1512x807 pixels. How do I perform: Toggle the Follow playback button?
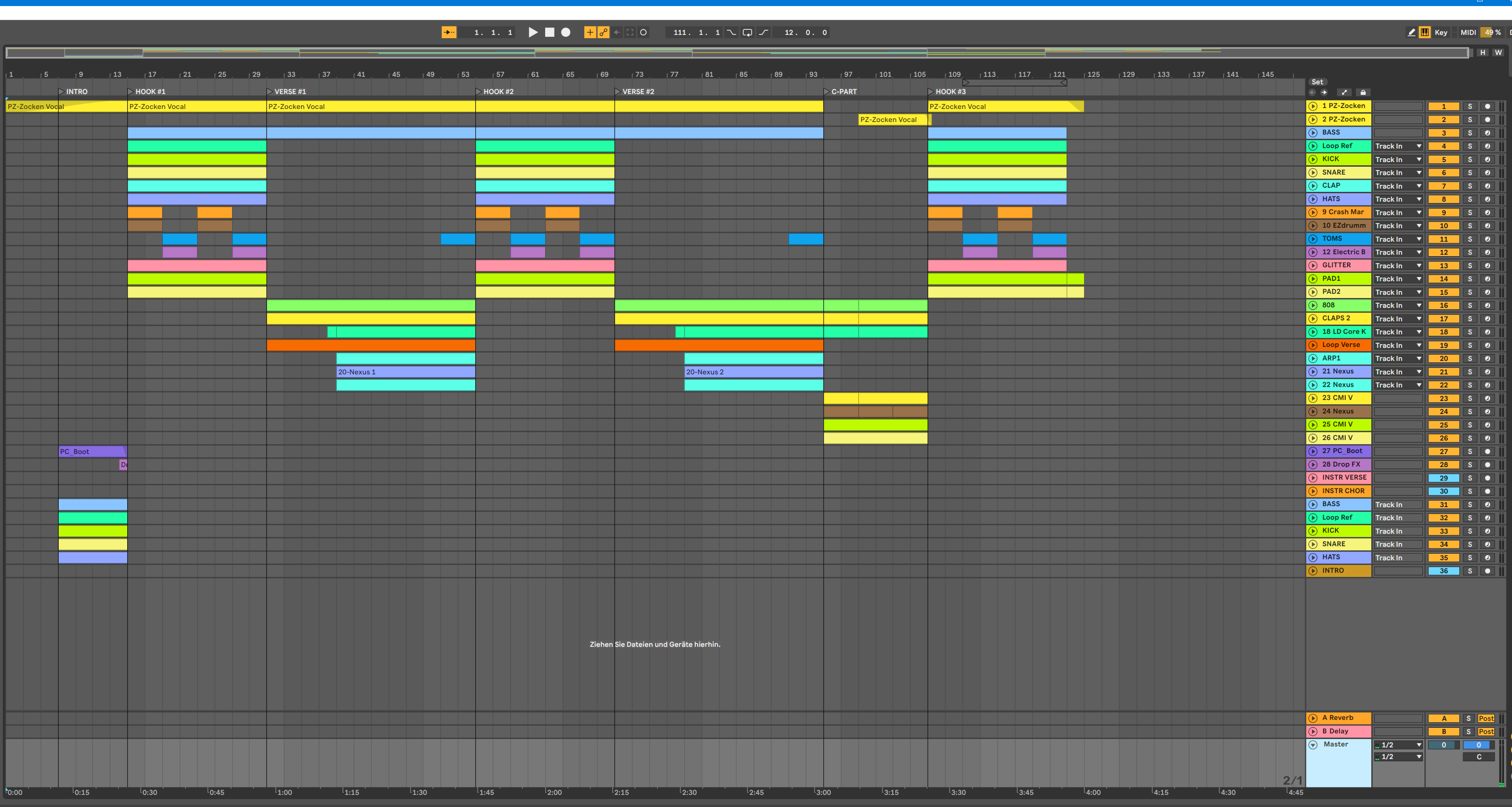[449, 32]
